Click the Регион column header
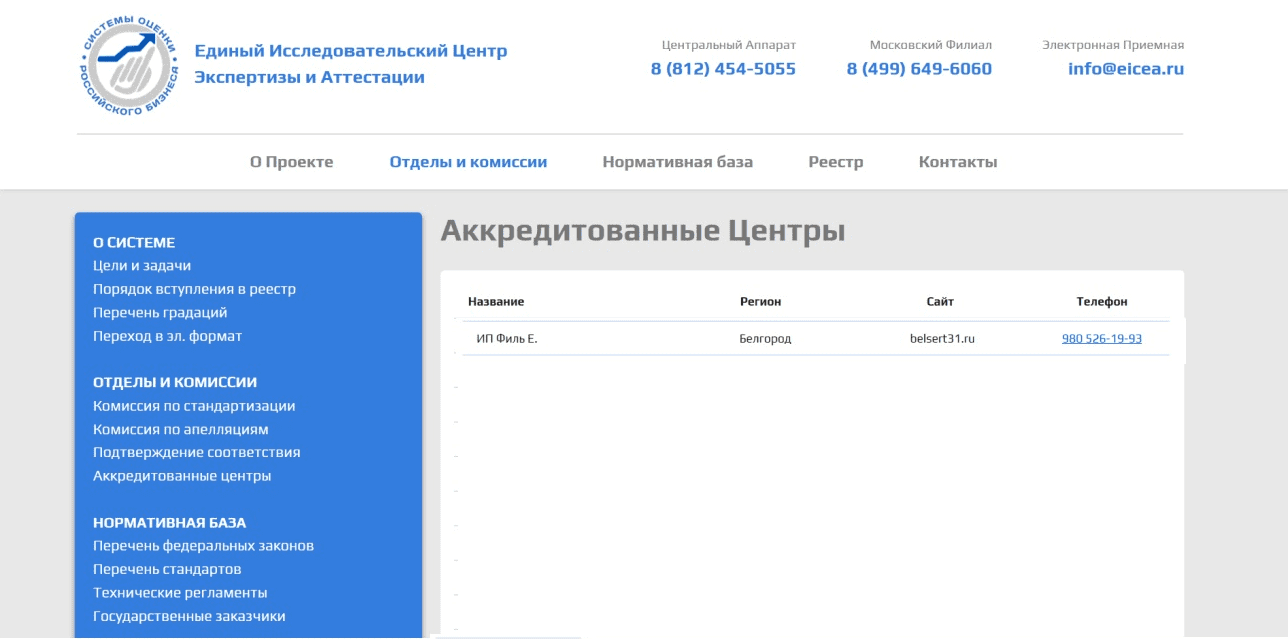The height and width of the screenshot is (639, 1288). click(760, 301)
